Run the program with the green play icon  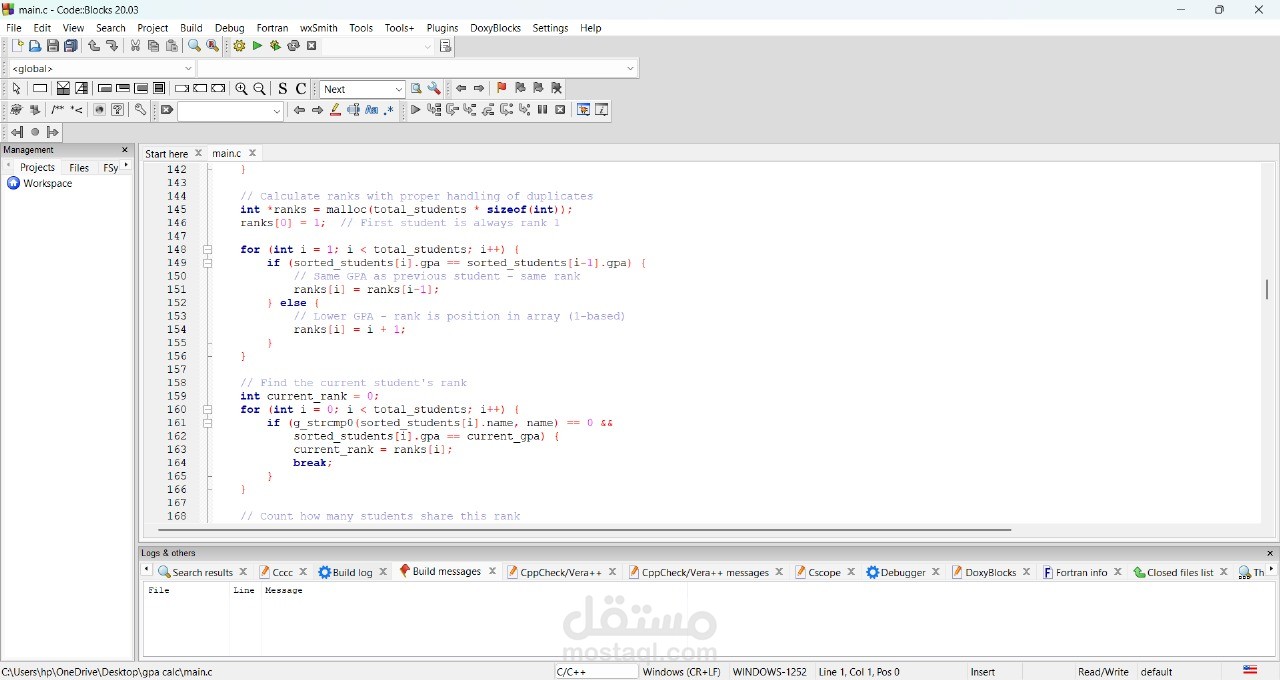point(257,46)
